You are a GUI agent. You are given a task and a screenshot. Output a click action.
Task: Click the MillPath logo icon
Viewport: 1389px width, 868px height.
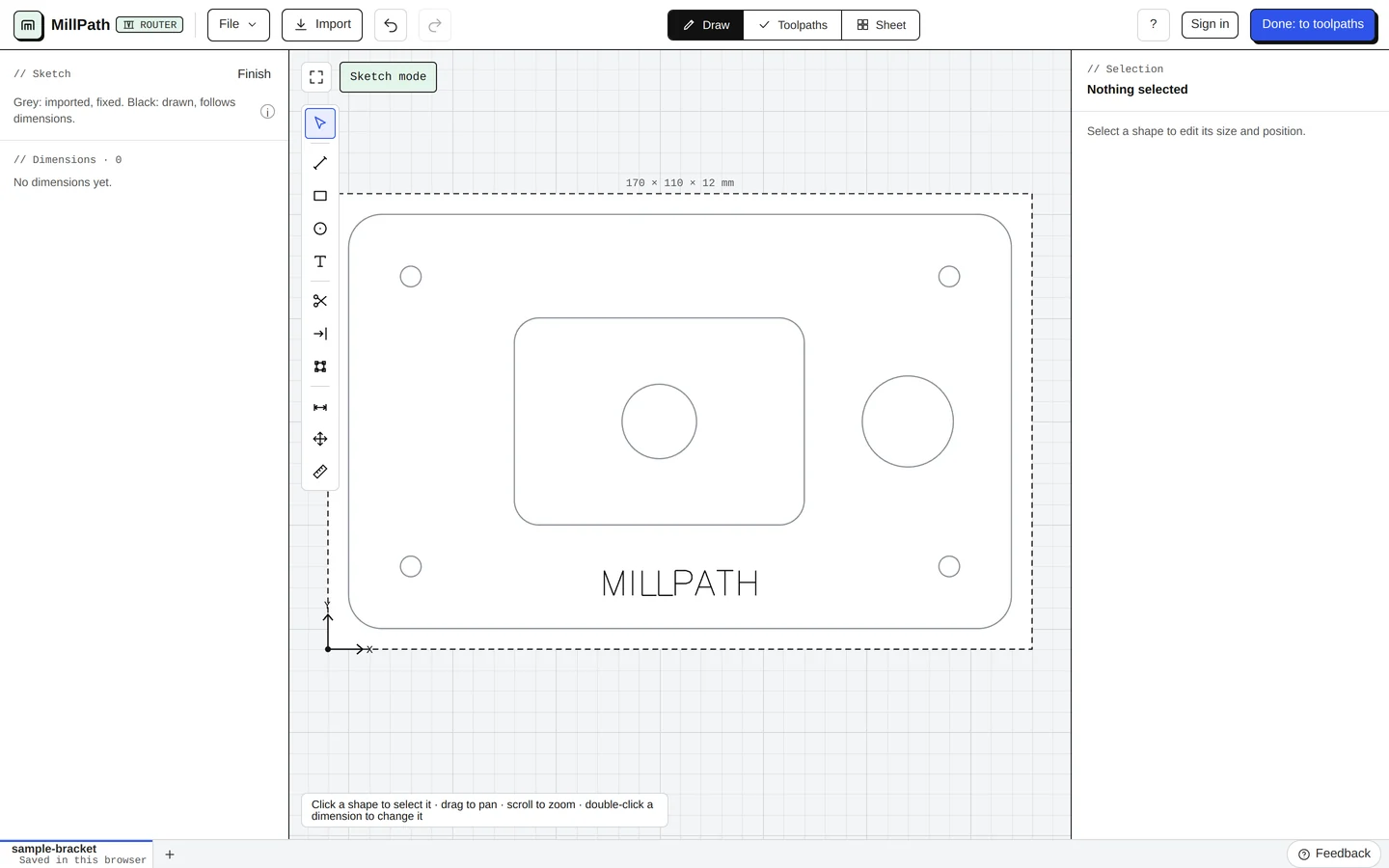coord(28,25)
